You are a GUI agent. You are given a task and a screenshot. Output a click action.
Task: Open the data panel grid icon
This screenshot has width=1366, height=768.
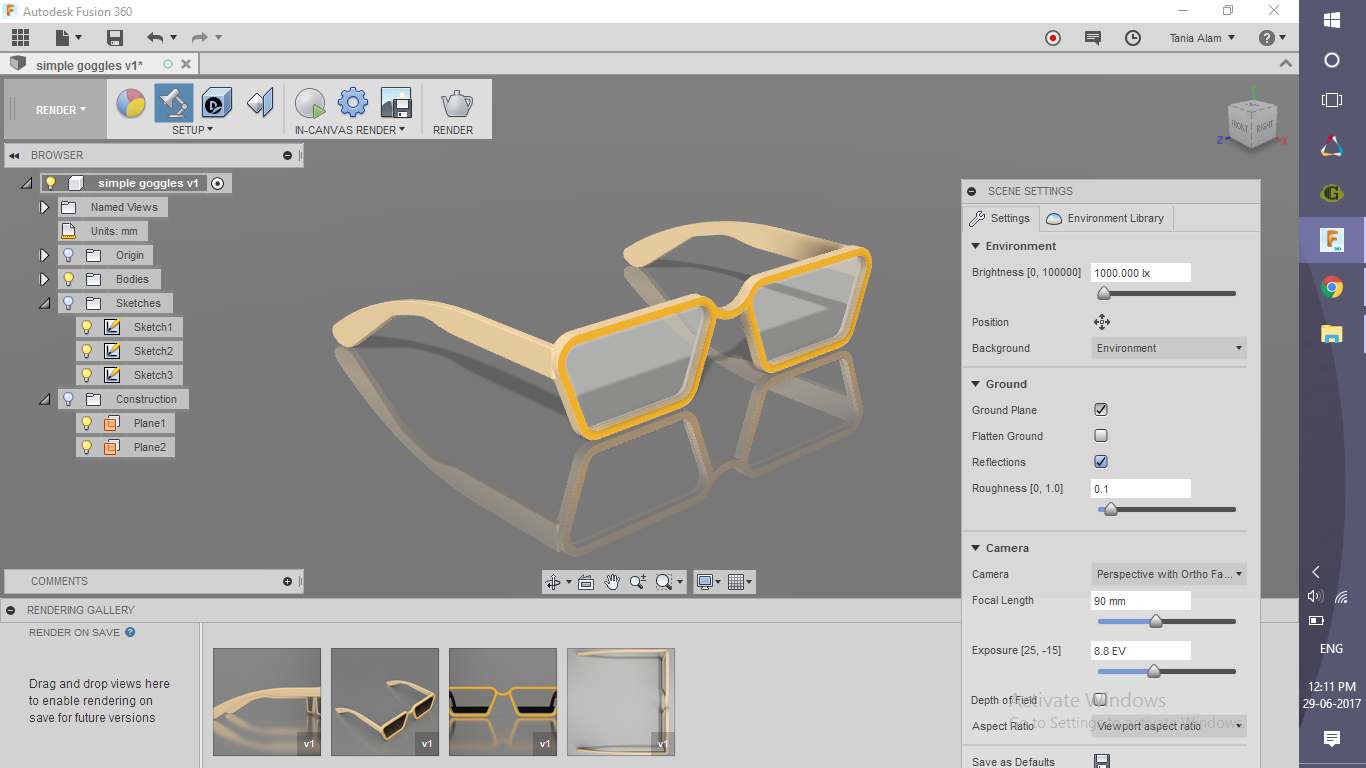click(20, 38)
